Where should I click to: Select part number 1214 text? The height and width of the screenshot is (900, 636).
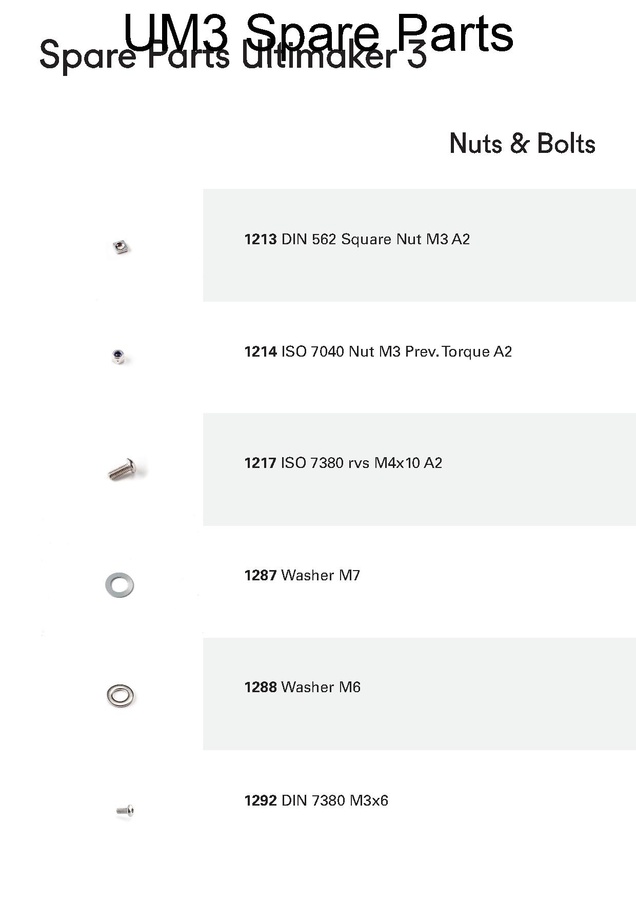[x=260, y=351]
